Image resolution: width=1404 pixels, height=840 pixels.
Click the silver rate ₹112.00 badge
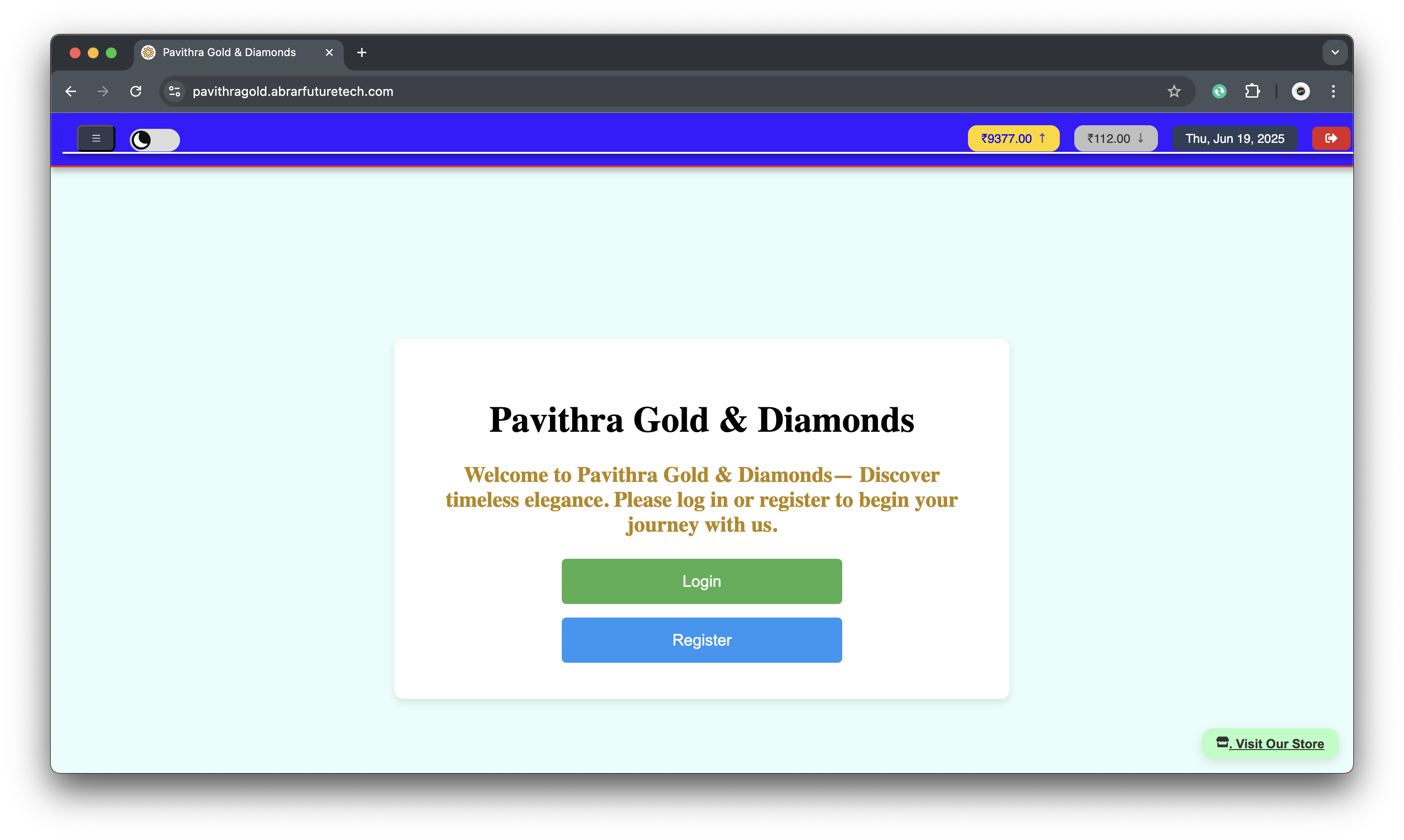click(1115, 138)
